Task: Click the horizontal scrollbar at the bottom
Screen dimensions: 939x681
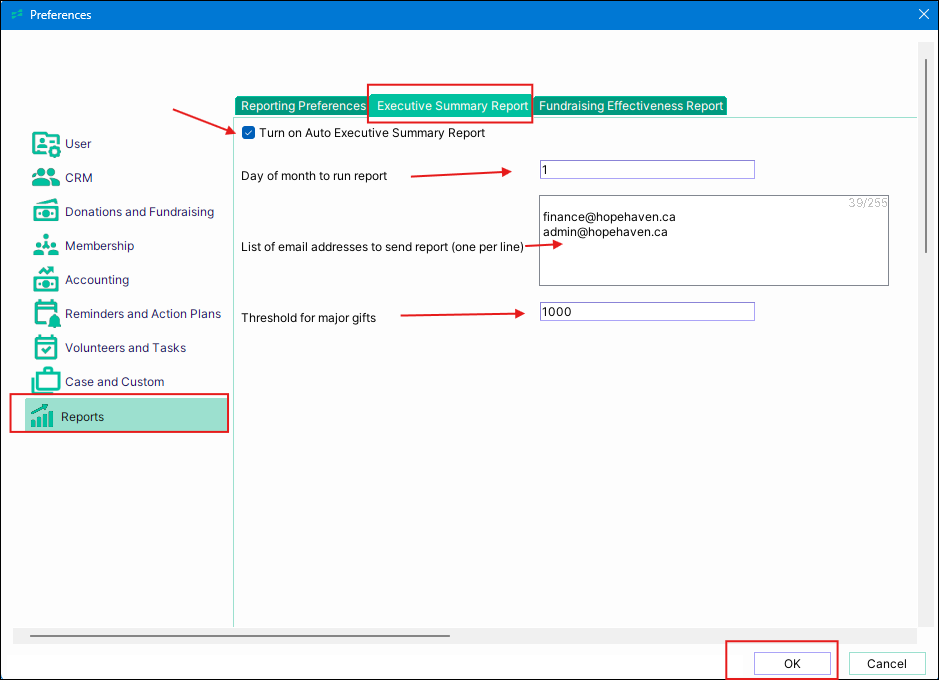Action: (240, 635)
